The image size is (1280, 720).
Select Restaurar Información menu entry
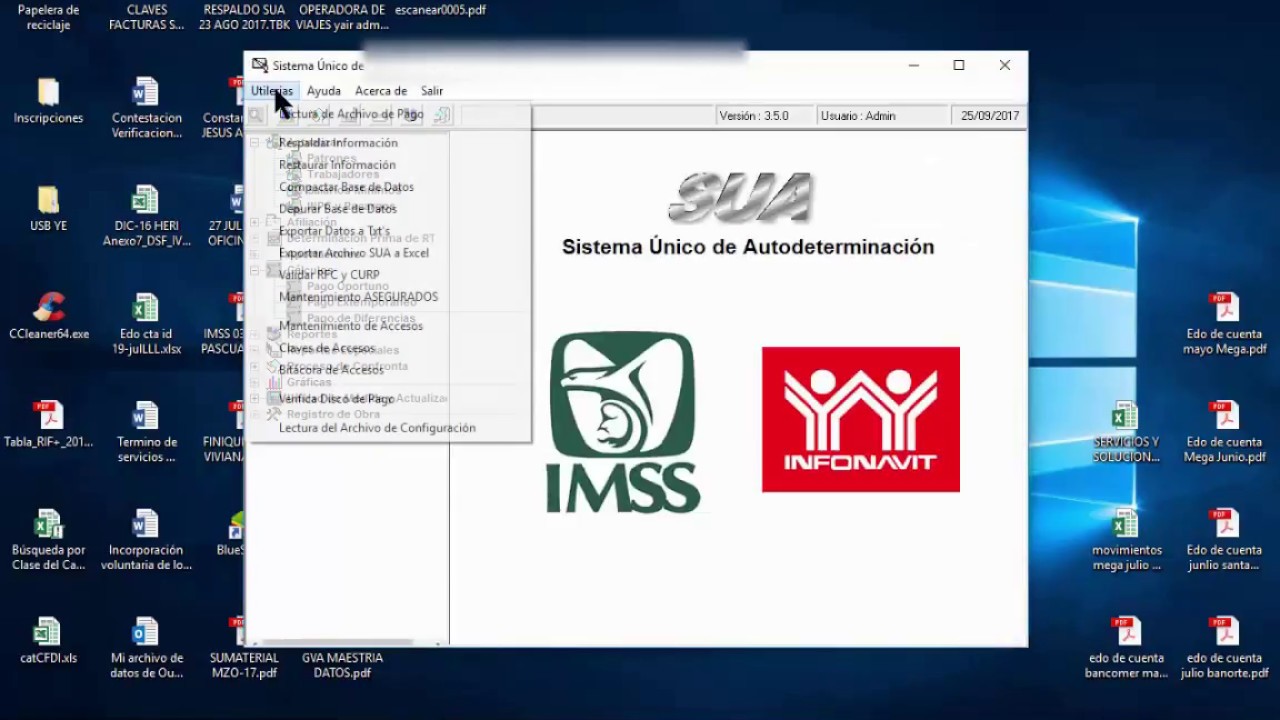tap(337, 165)
